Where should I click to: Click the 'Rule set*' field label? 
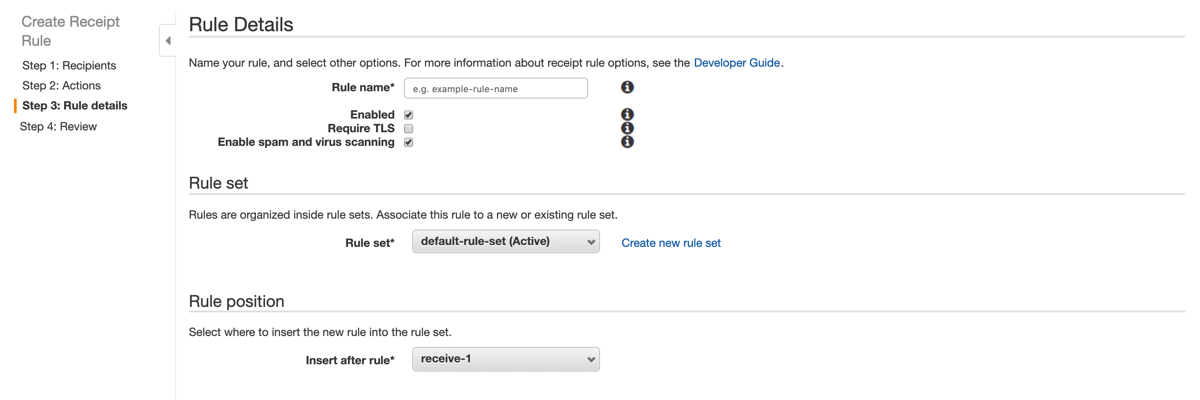tap(369, 243)
